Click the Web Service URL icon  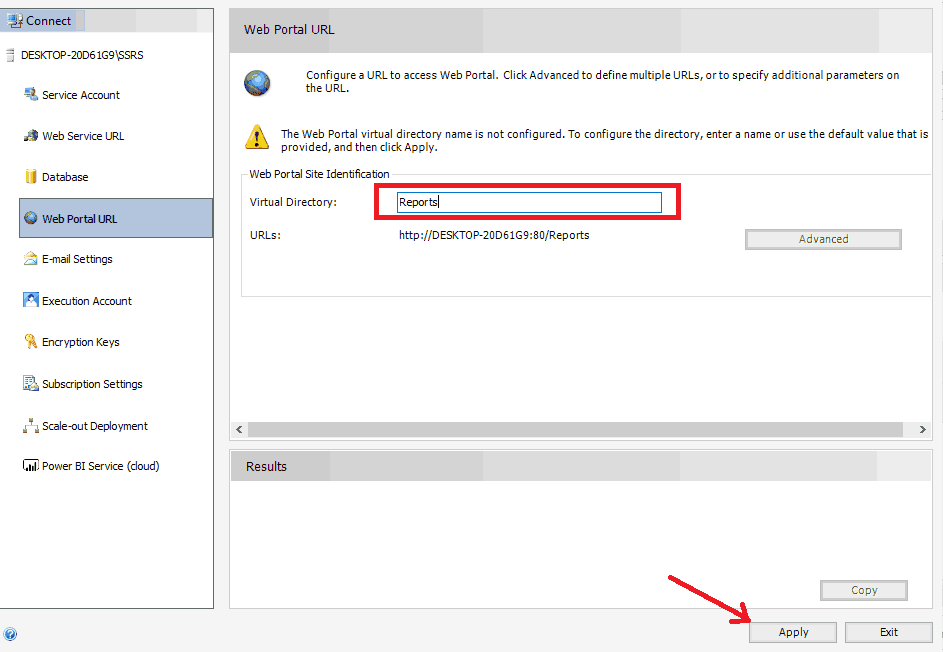point(30,136)
